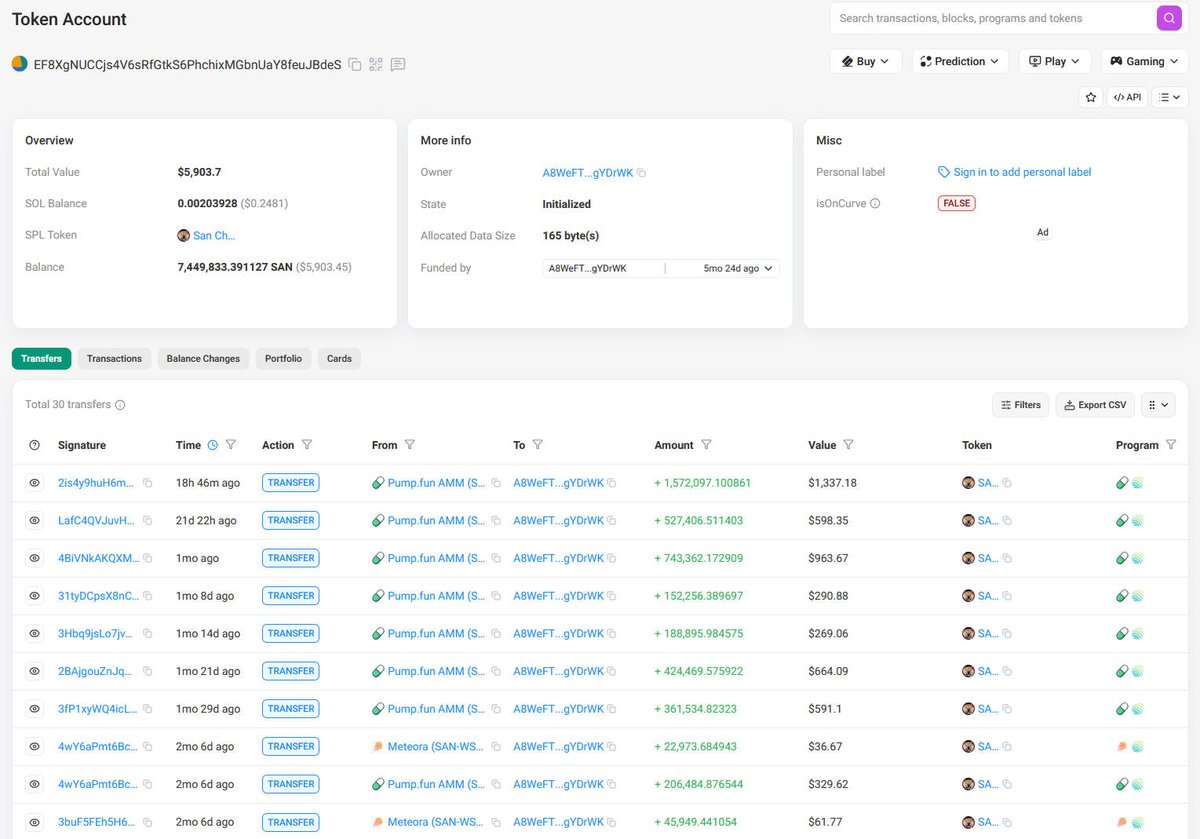Toggle eye for 3fP1xyWQ4icL transfer
Image resolution: width=1200 pixels, height=839 pixels.
[x=34, y=709]
